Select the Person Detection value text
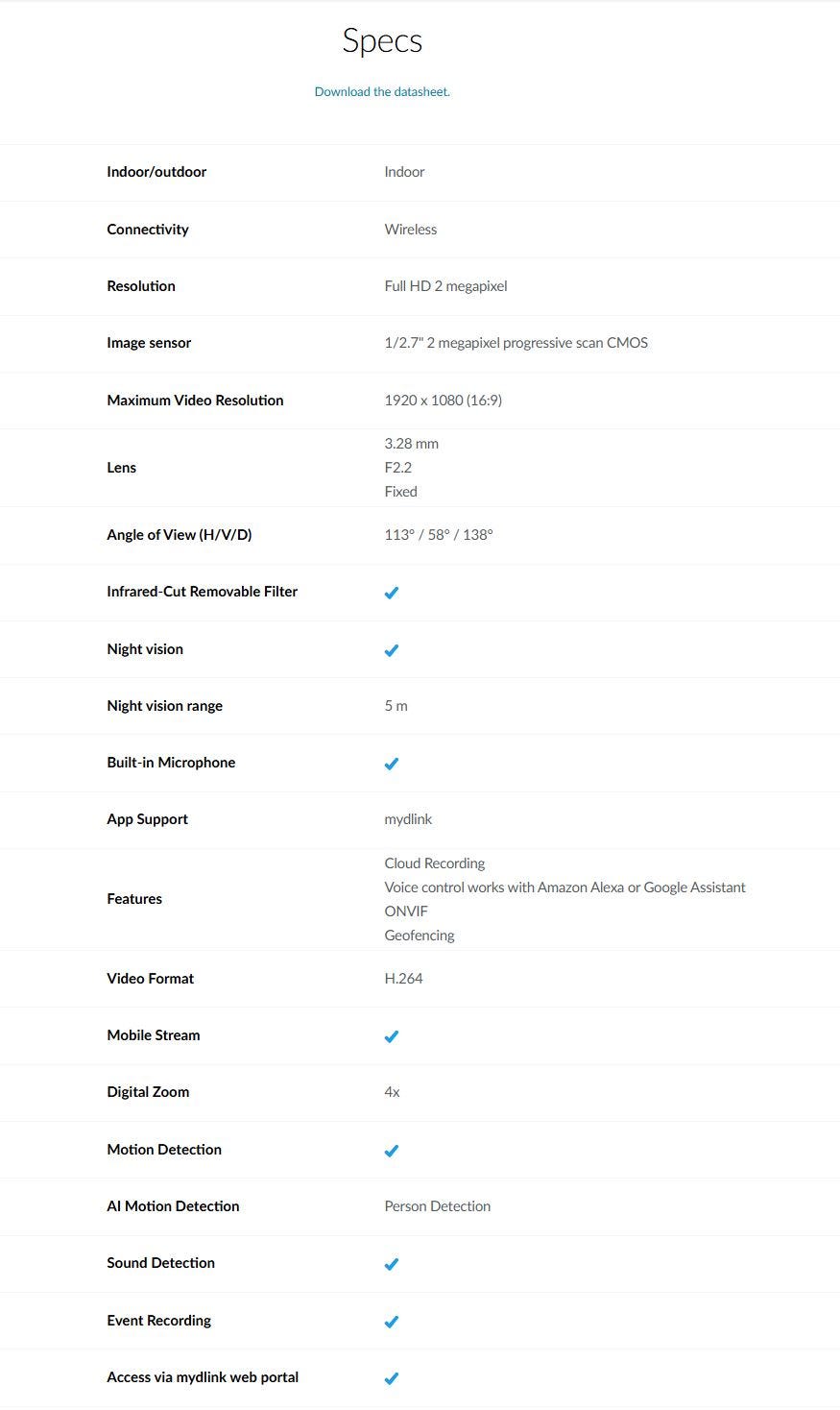 tap(437, 1206)
